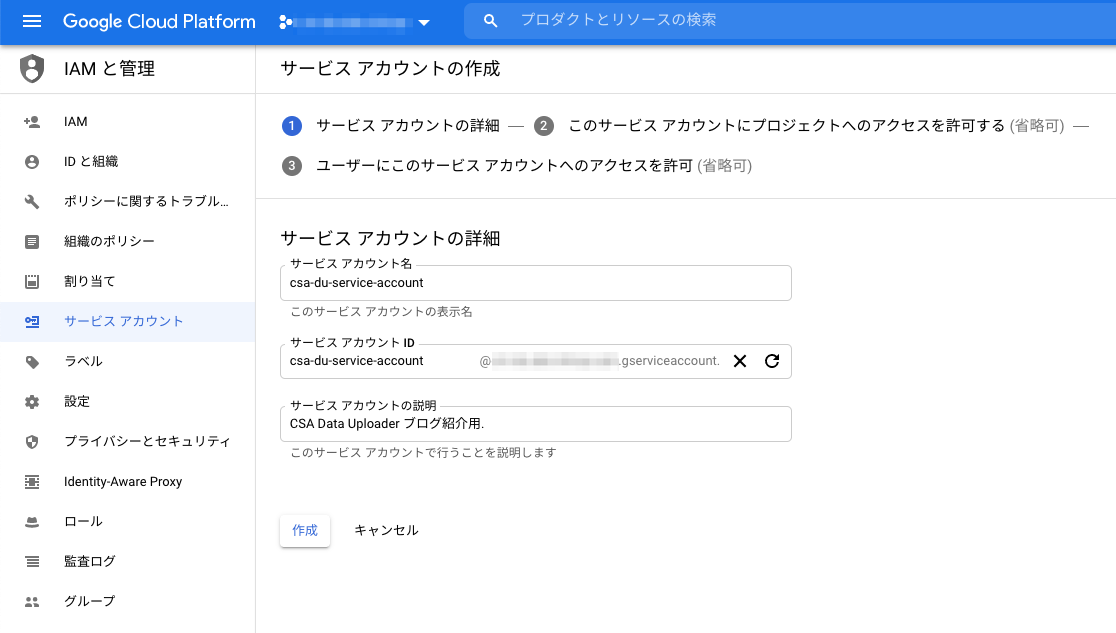Image resolution: width=1116 pixels, height=633 pixels.
Task: Click the privacy shield icon
Action: 32,441
